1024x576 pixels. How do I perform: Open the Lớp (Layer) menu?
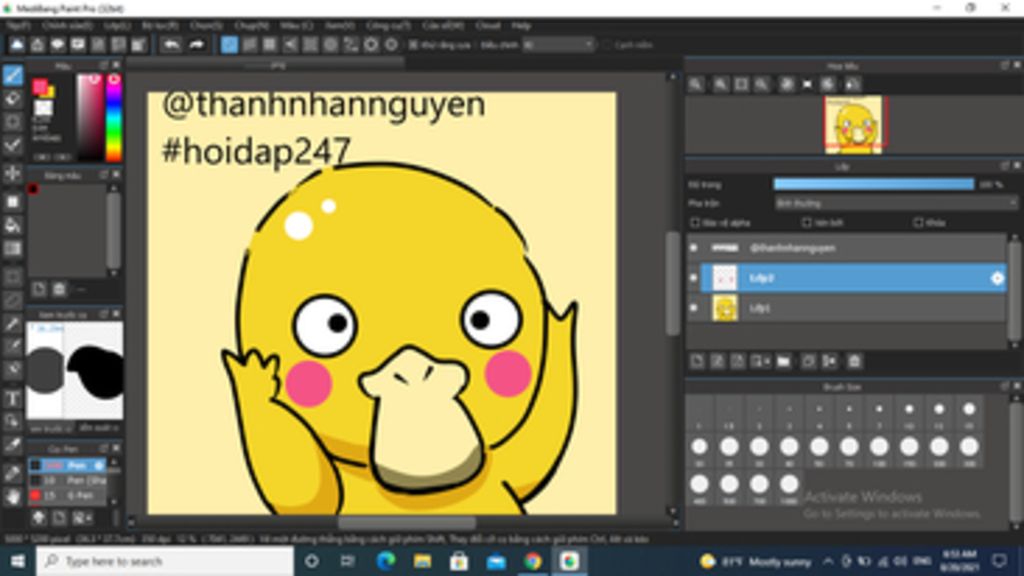pyautogui.click(x=117, y=25)
